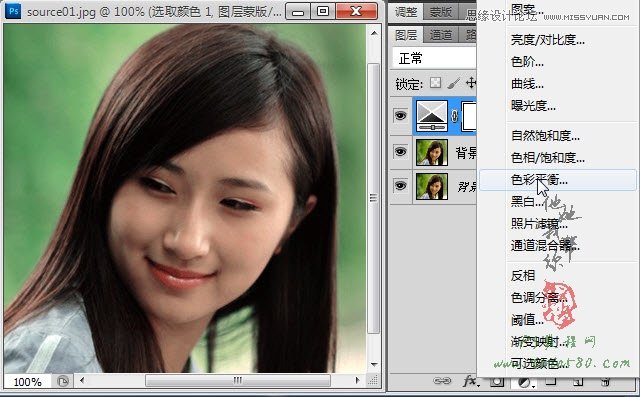Add a layer mask with mask icon
The image size is (640, 397).
click(x=496, y=381)
